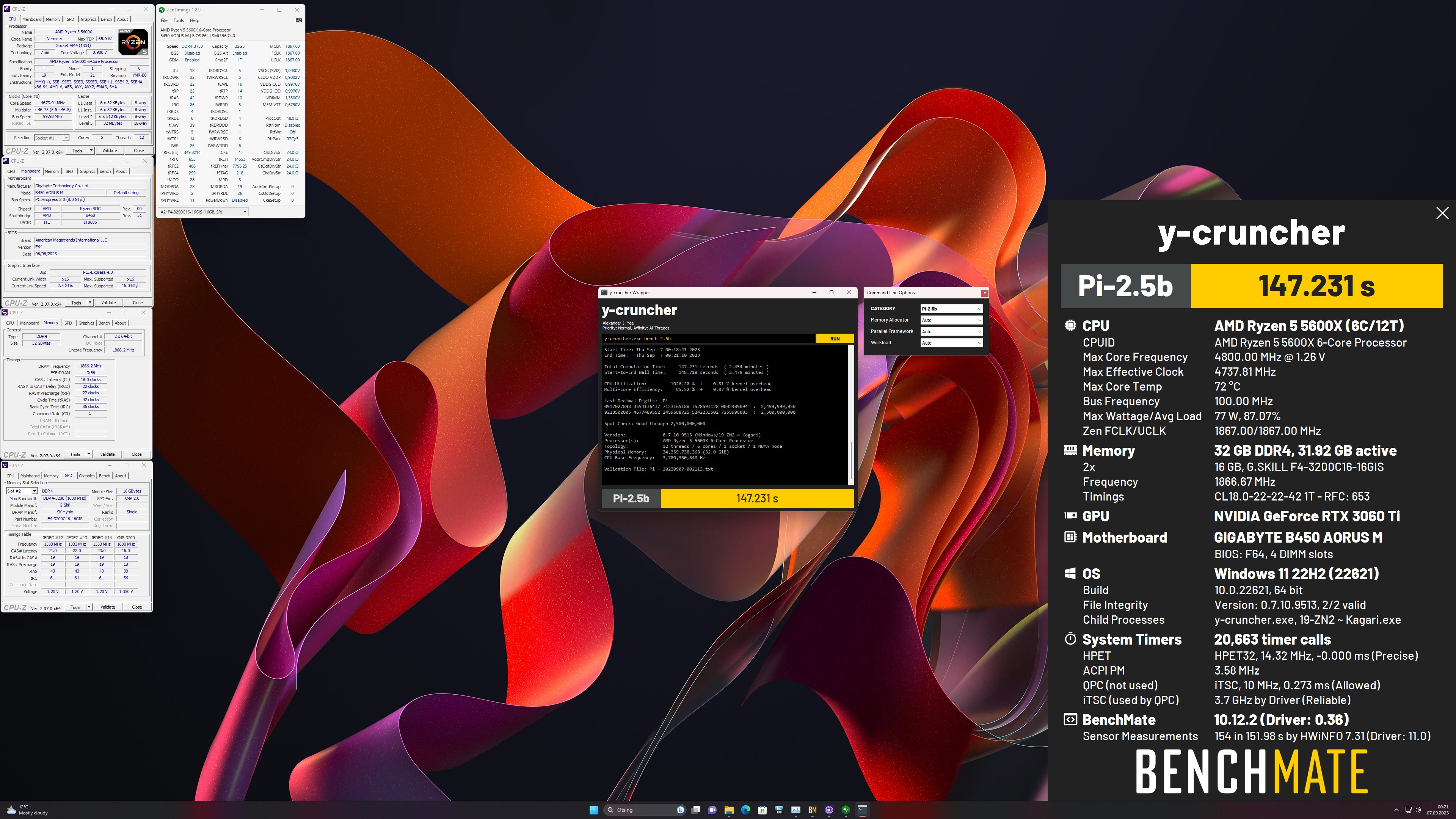The height and width of the screenshot is (819, 1456).
Task: Click RUN in the y-cruncher Wrapper
Action: click(x=835, y=339)
